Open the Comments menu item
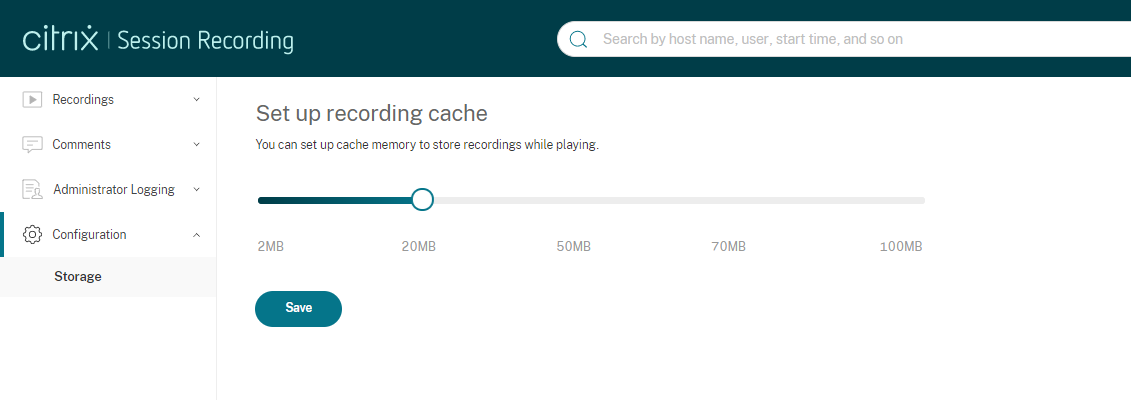 coord(81,144)
